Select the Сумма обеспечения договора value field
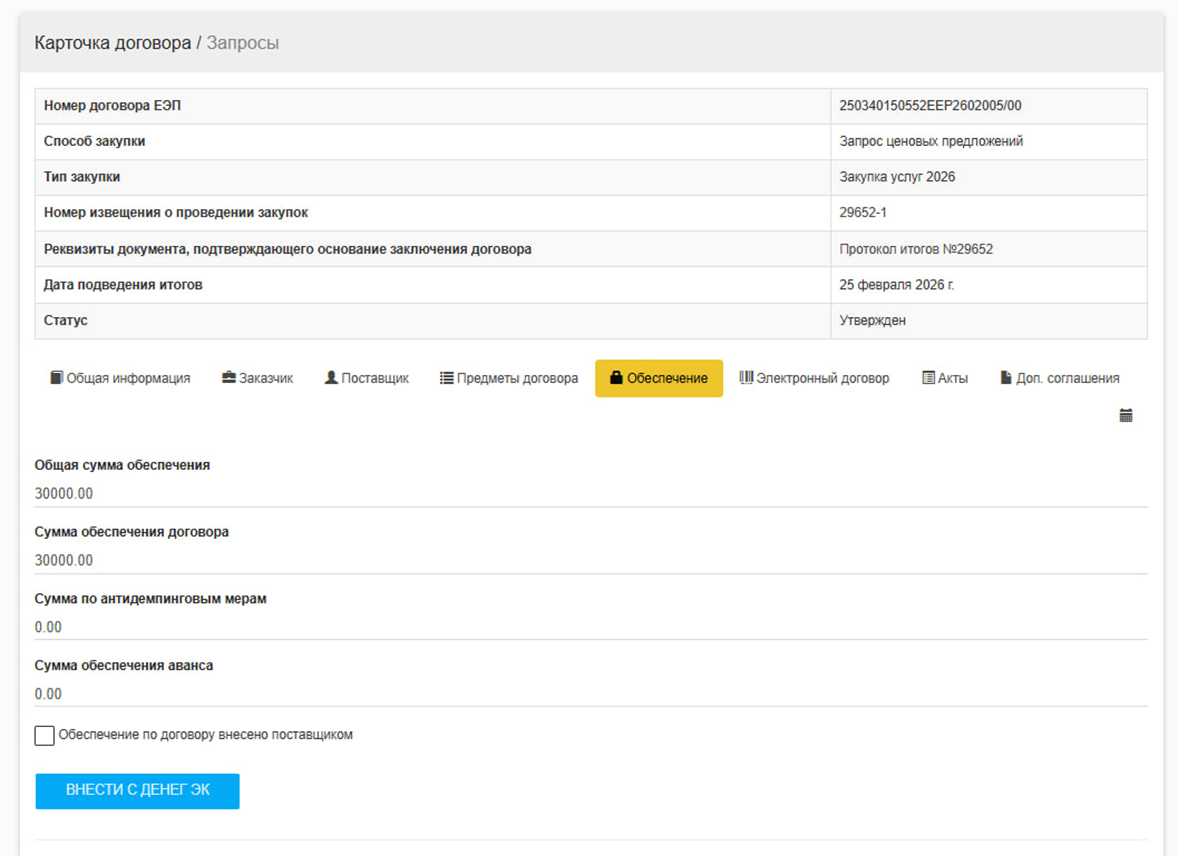Image resolution: width=1178 pixels, height=856 pixels. click(590, 561)
